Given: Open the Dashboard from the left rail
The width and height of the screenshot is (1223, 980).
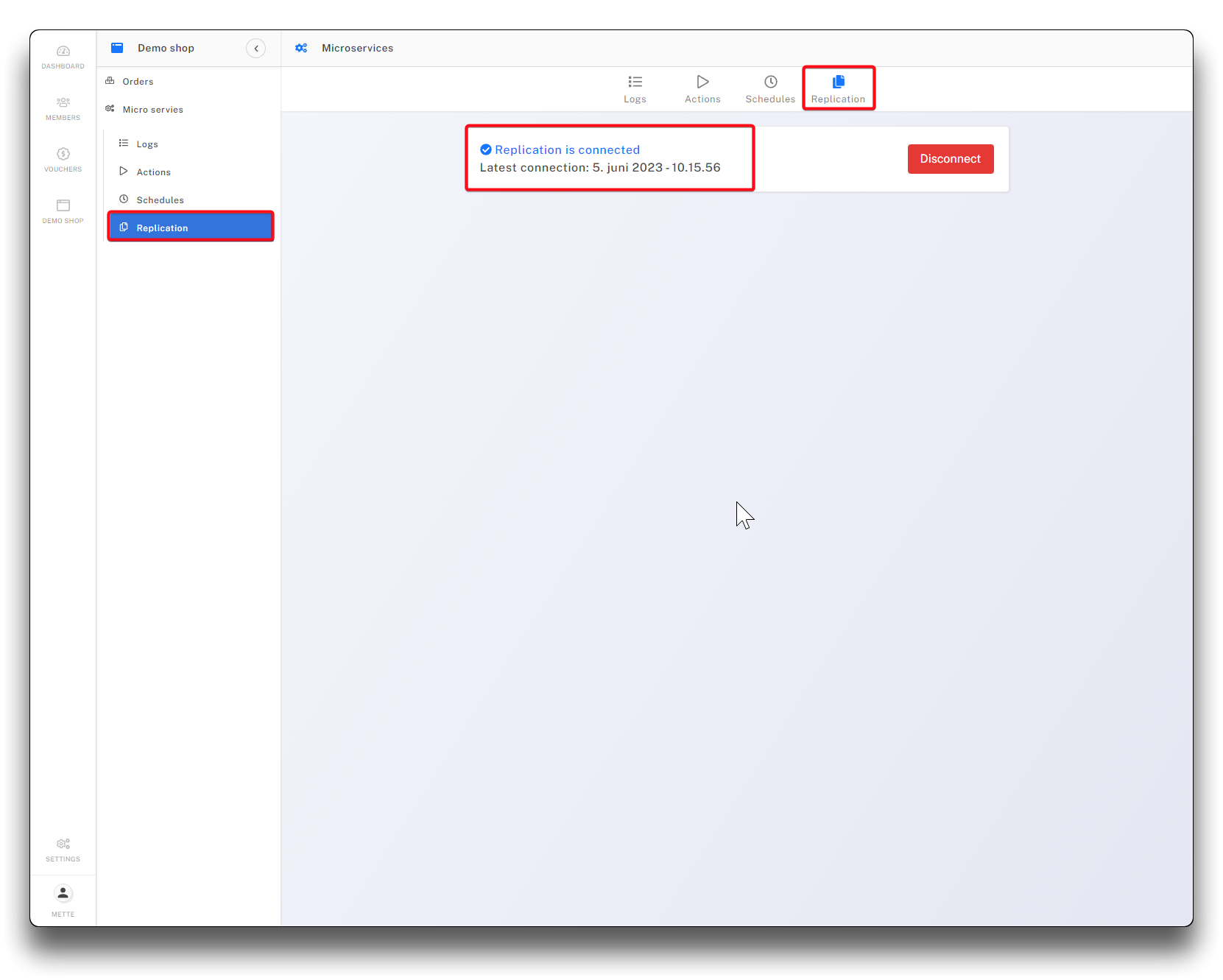Looking at the screenshot, I should (x=63, y=57).
